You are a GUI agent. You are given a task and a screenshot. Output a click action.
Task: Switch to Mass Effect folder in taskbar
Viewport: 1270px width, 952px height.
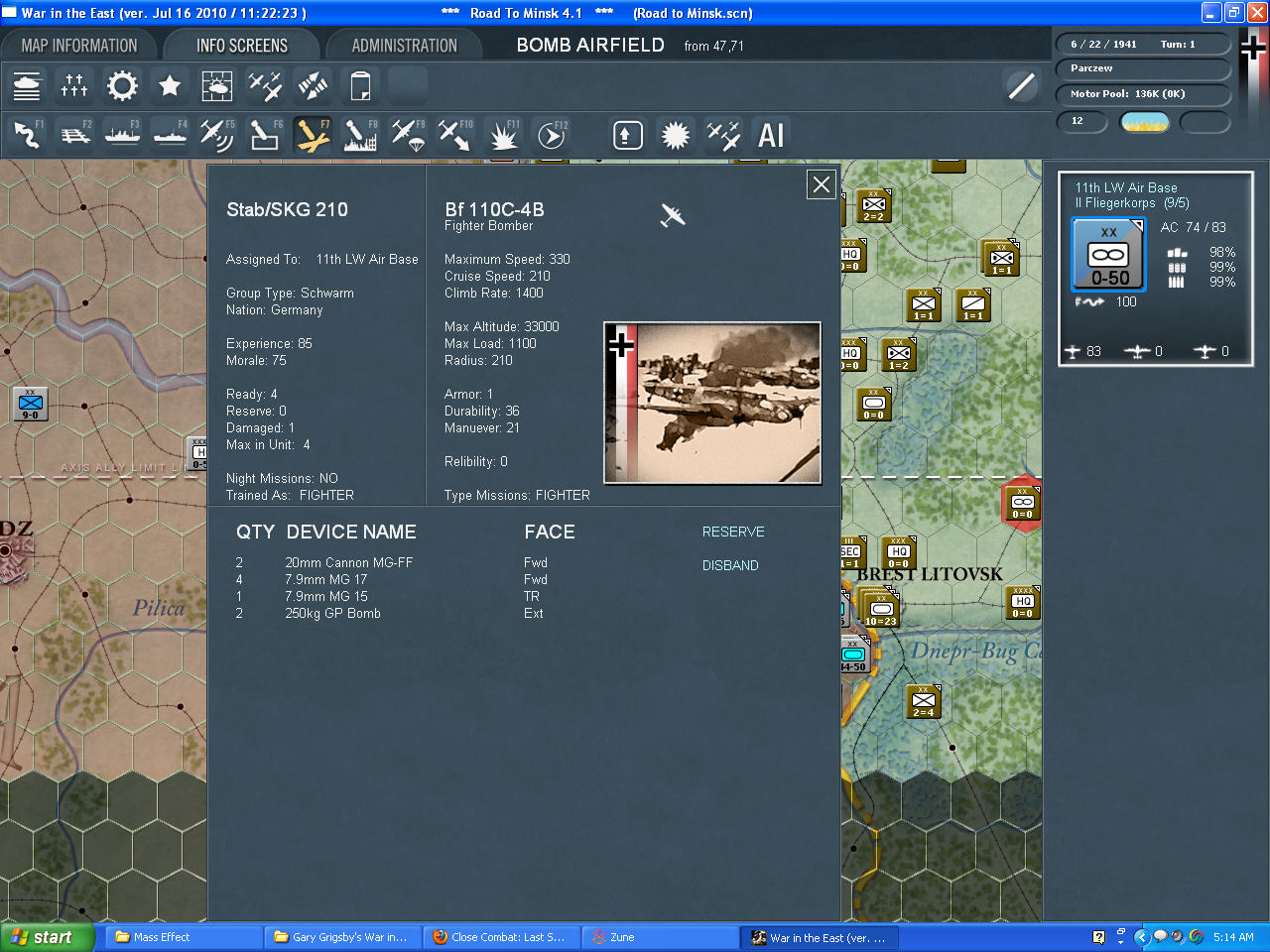pyautogui.click(x=184, y=937)
